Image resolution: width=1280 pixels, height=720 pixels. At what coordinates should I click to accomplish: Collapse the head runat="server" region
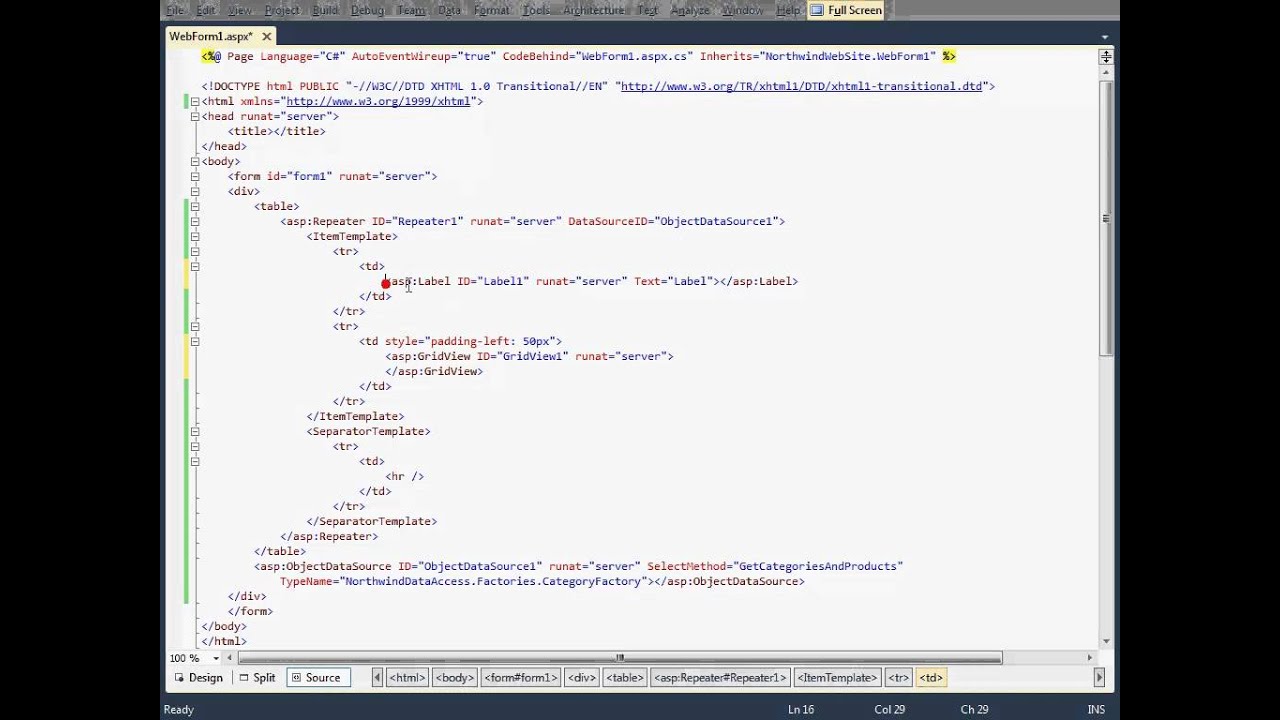(x=195, y=116)
